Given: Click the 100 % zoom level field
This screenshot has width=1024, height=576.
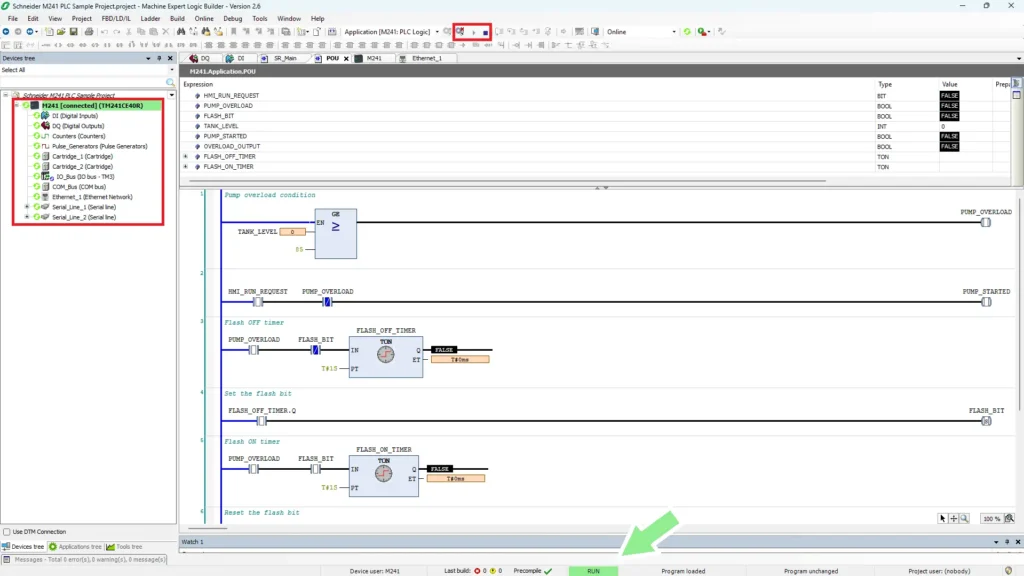Looking at the screenshot, I should click(991, 519).
